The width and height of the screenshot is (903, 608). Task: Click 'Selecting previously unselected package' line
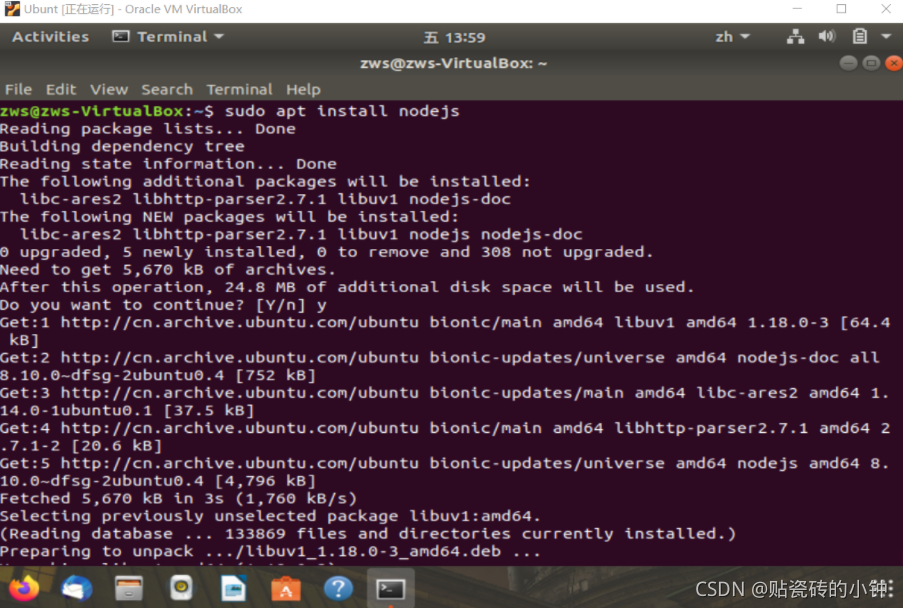point(271,516)
